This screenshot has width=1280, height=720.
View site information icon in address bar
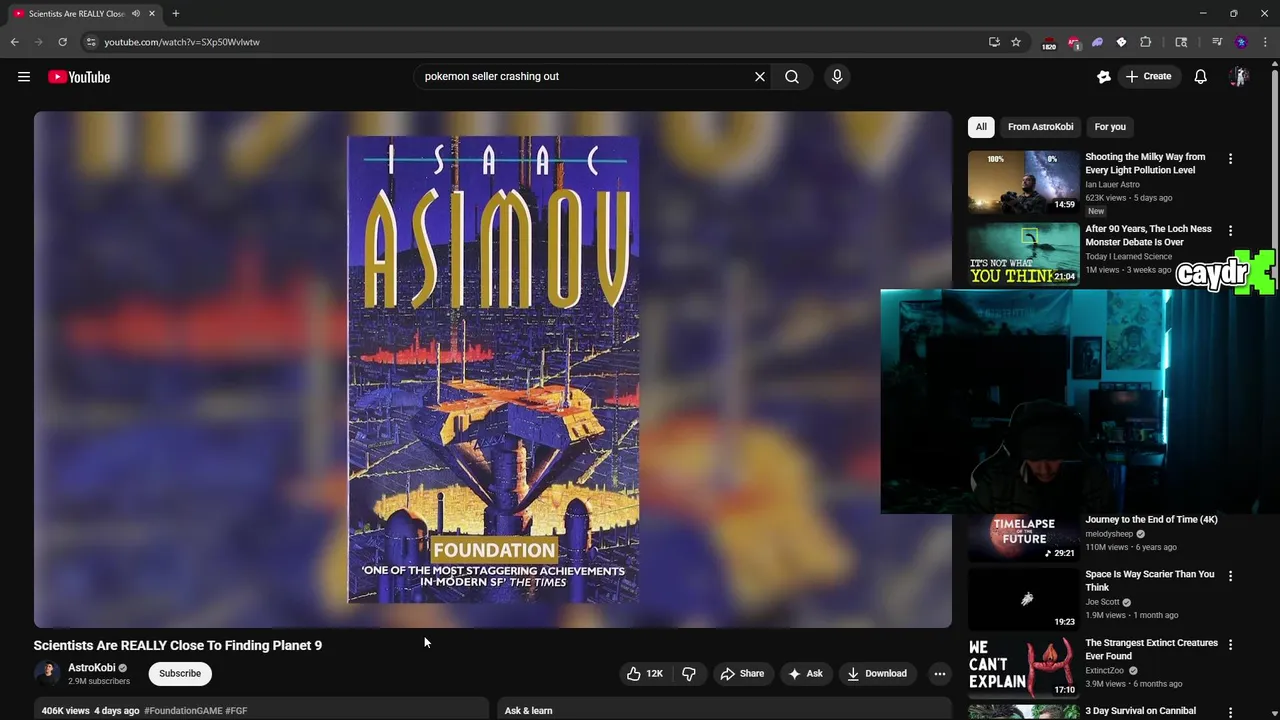pos(91,42)
